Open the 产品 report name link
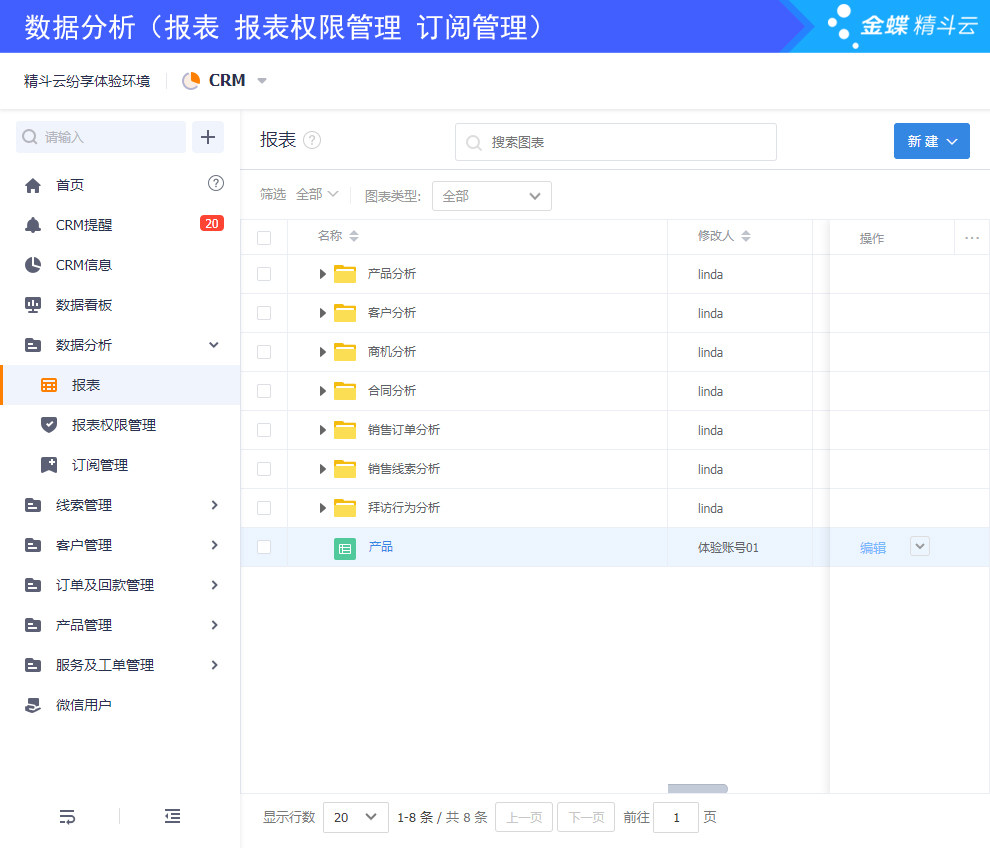The width and height of the screenshot is (990, 848). 381,547
